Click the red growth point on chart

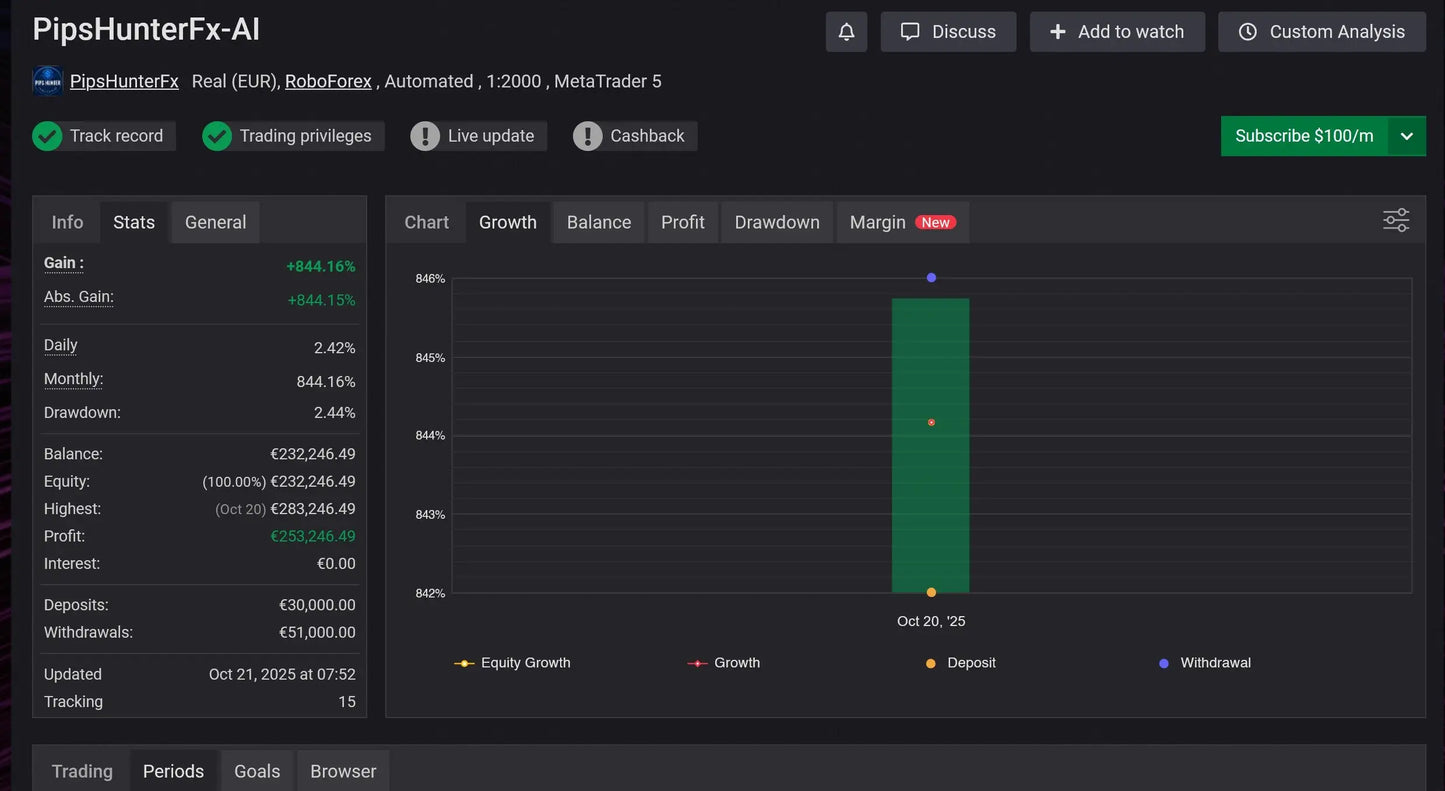coord(931,422)
